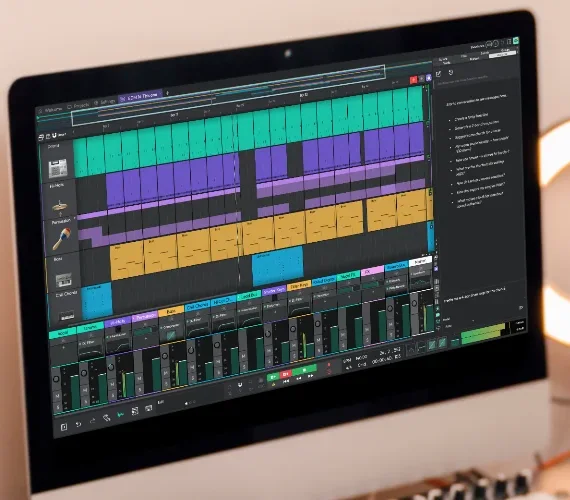Open the Chill Chords keyboard track icon
Viewport: 570px width, 500px height.
[67, 316]
